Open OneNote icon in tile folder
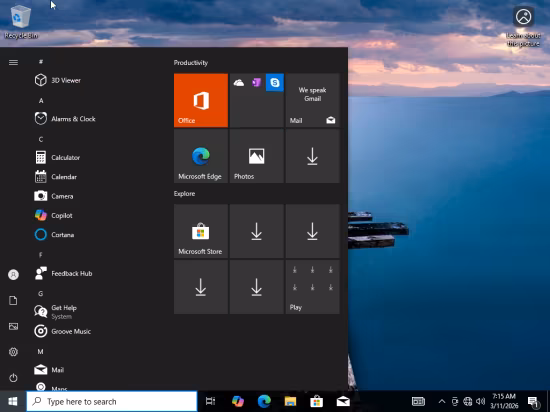550x412 pixels. (x=257, y=83)
